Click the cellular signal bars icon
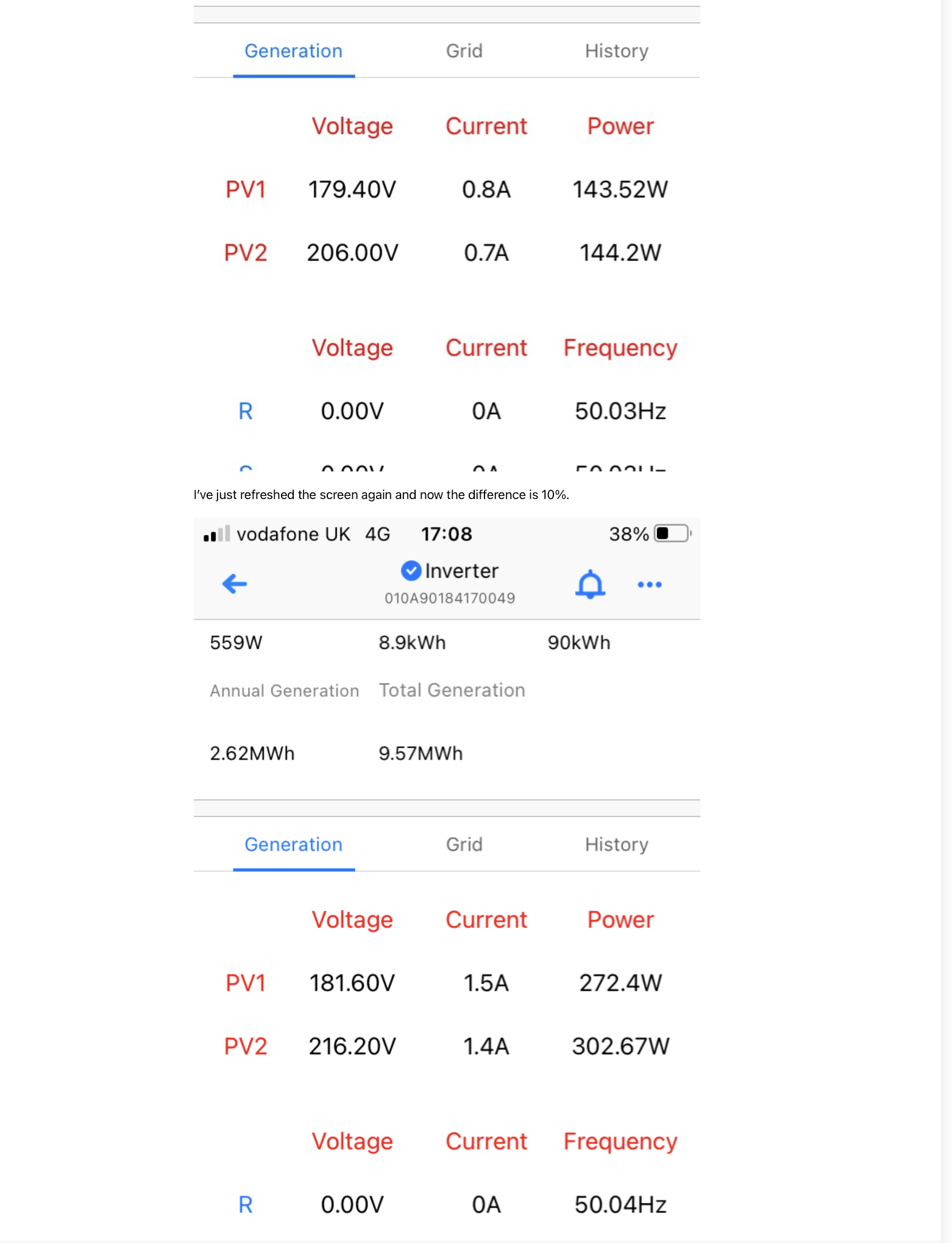This screenshot has width=952, height=1243. point(216,534)
